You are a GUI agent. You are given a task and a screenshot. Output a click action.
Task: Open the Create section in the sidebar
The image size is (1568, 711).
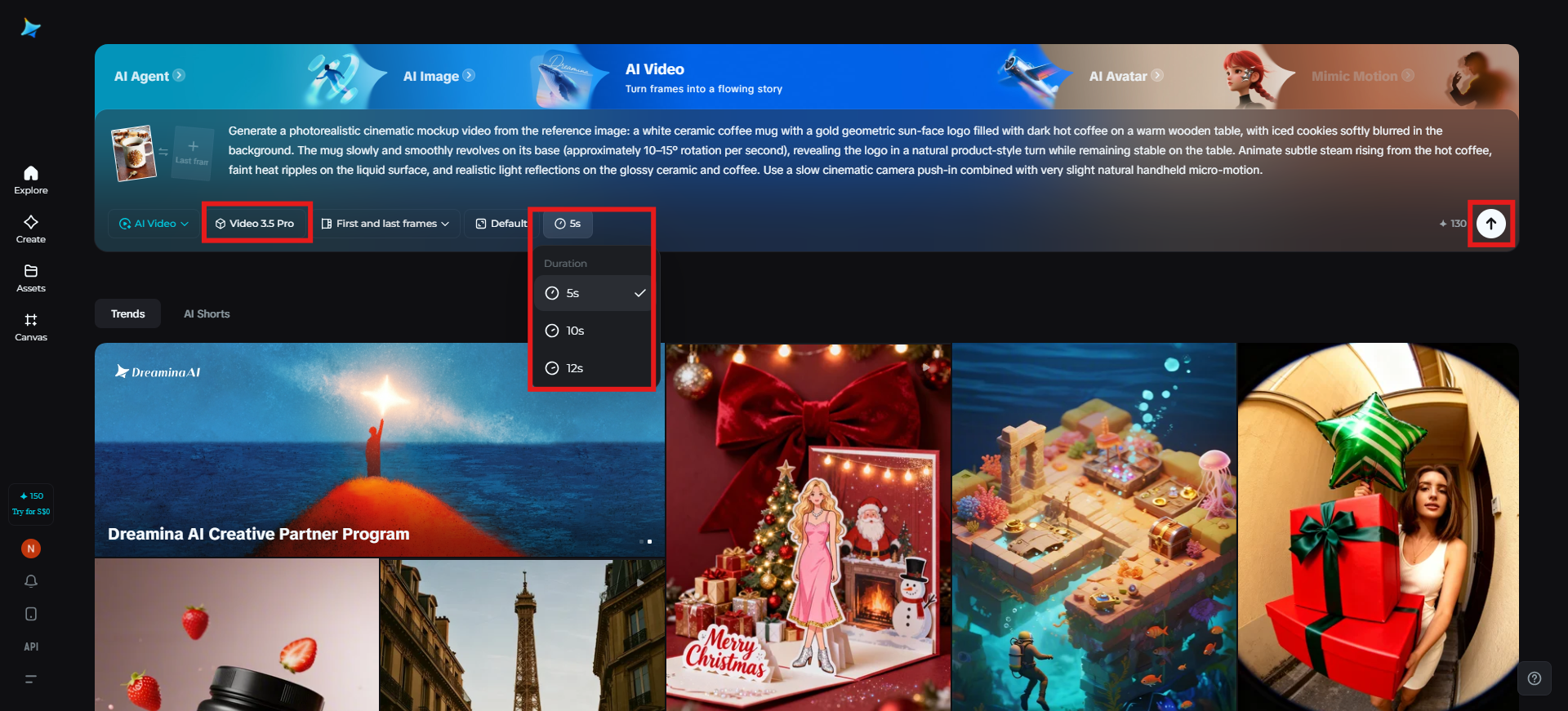tap(31, 229)
